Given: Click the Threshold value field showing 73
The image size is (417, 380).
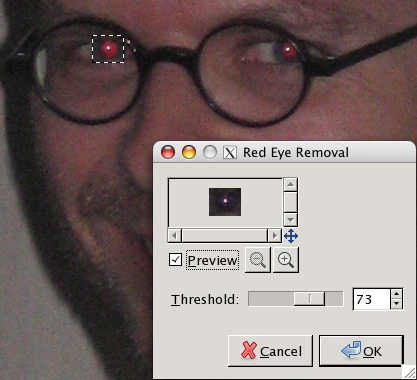Looking at the screenshot, I should [x=371, y=299].
